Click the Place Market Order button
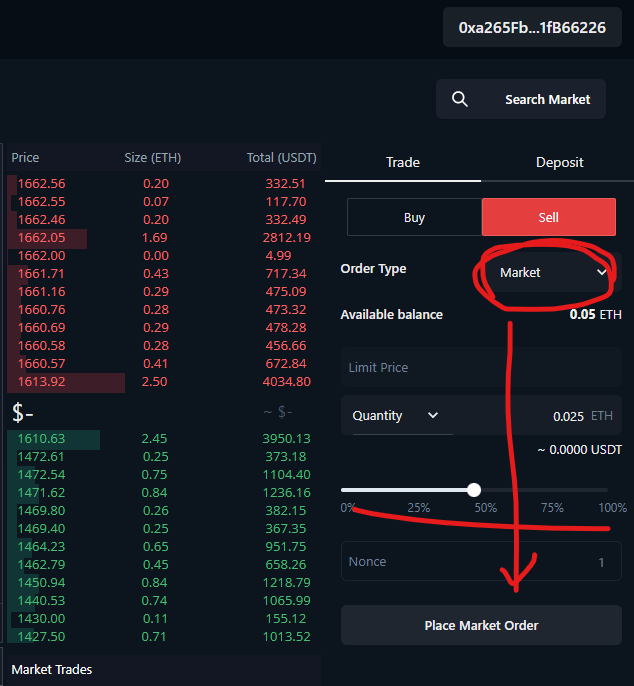 (x=481, y=625)
